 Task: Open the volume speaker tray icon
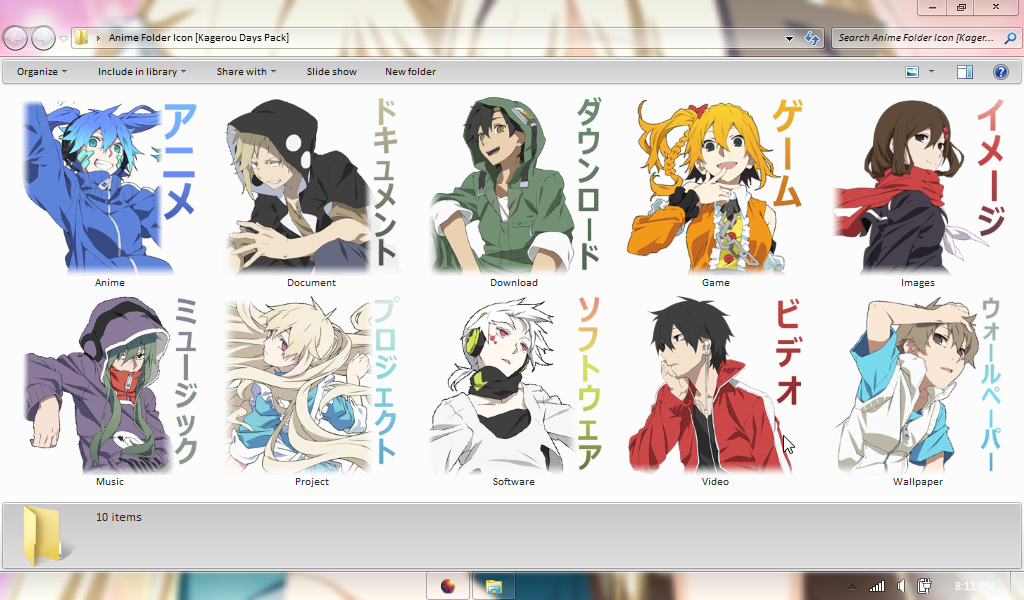[901, 586]
